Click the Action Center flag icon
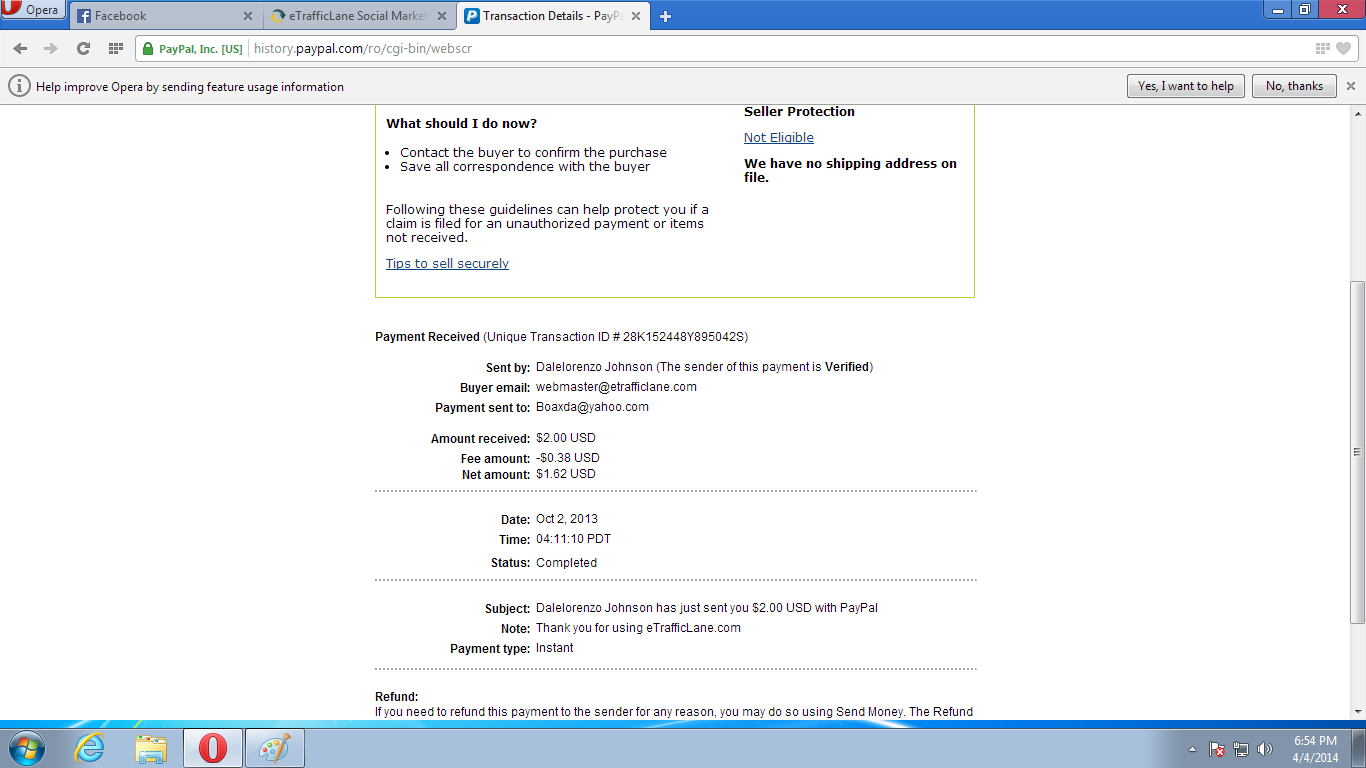1366x768 pixels. click(x=1217, y=749)
